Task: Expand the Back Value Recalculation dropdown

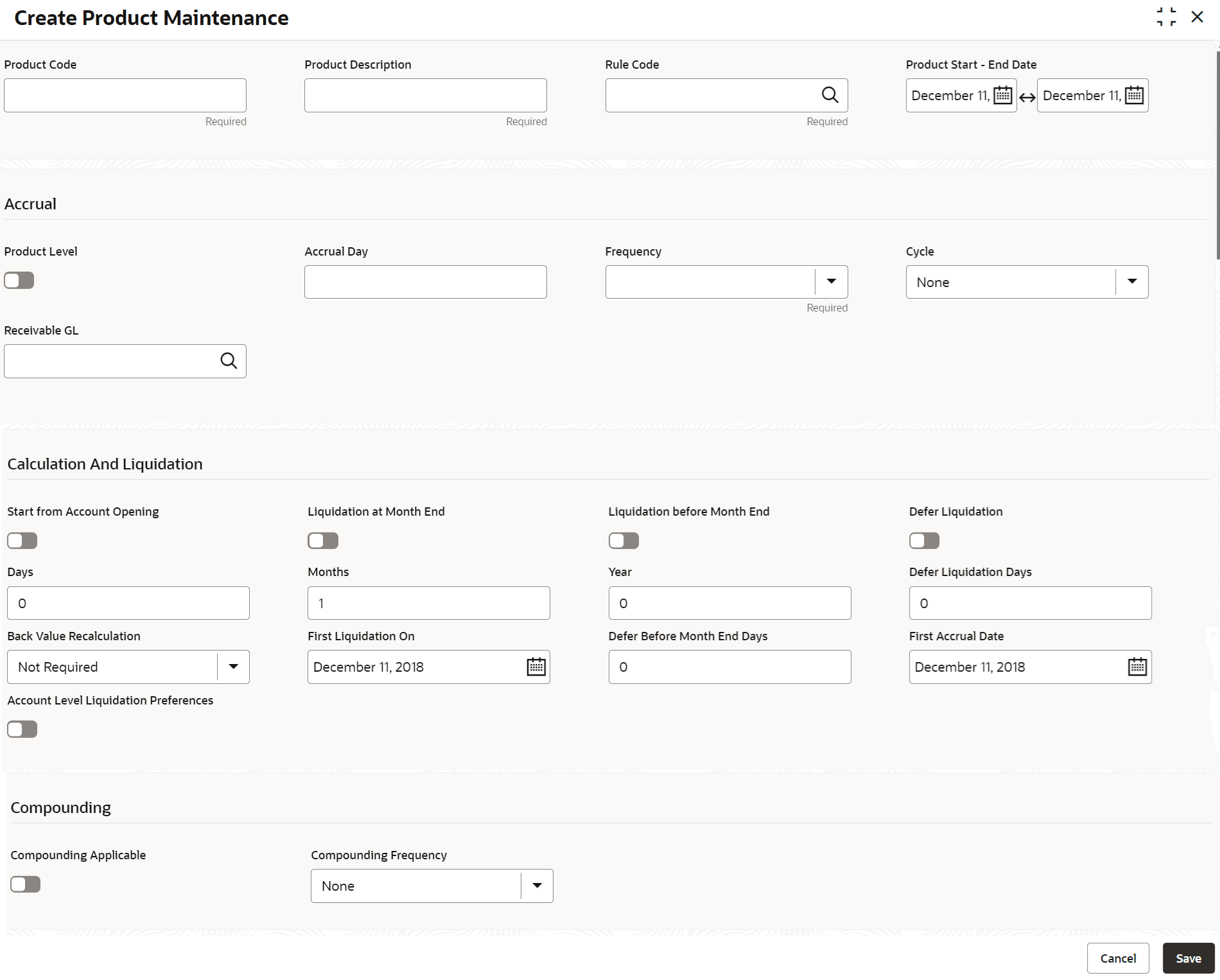Action: click(233, 667)
